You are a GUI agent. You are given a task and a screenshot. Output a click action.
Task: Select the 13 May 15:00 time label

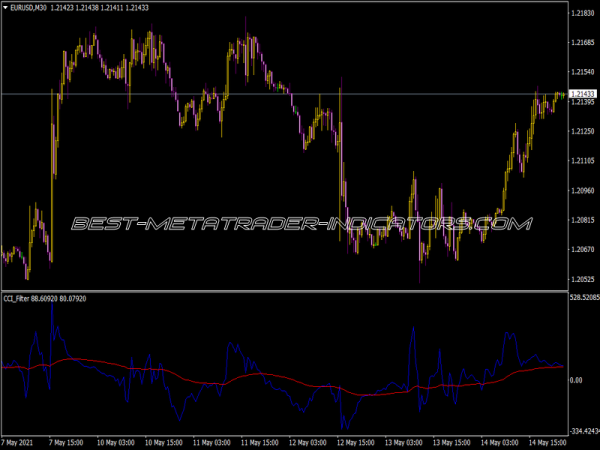[x=447, y=441]
